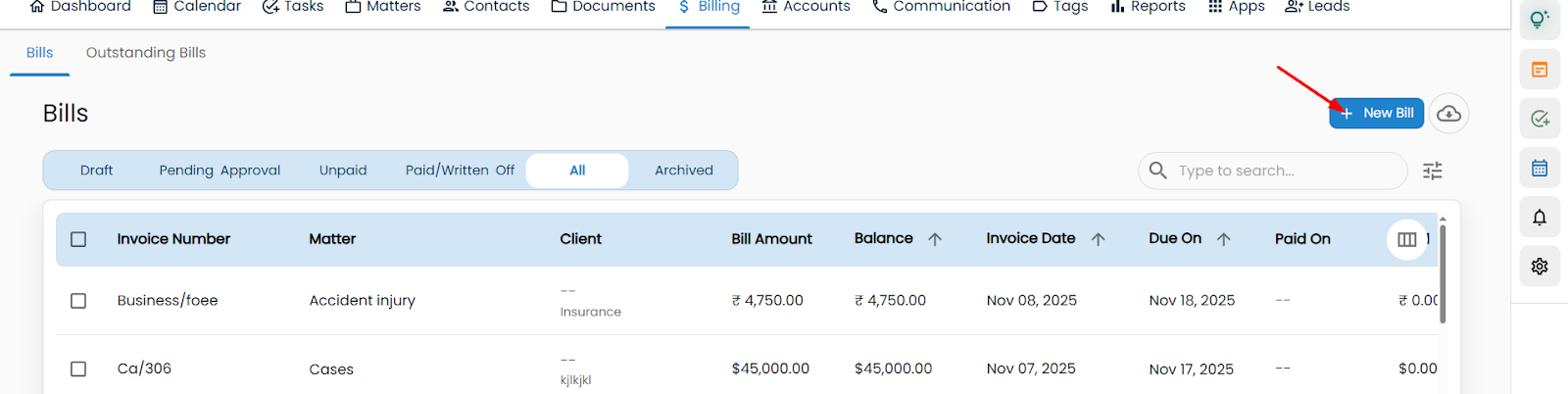1568x394 pixels.
Task: Click the green task check icon in sidebar
Action: 1539,119
